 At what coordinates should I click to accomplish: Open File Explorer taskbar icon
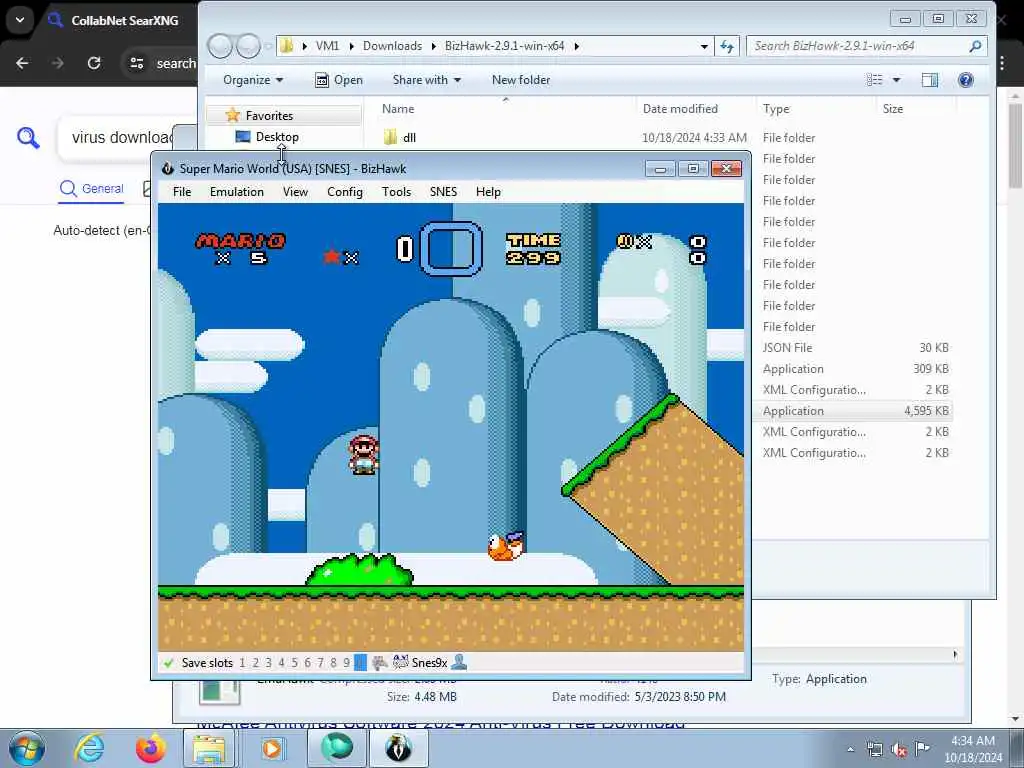(208, 749)
